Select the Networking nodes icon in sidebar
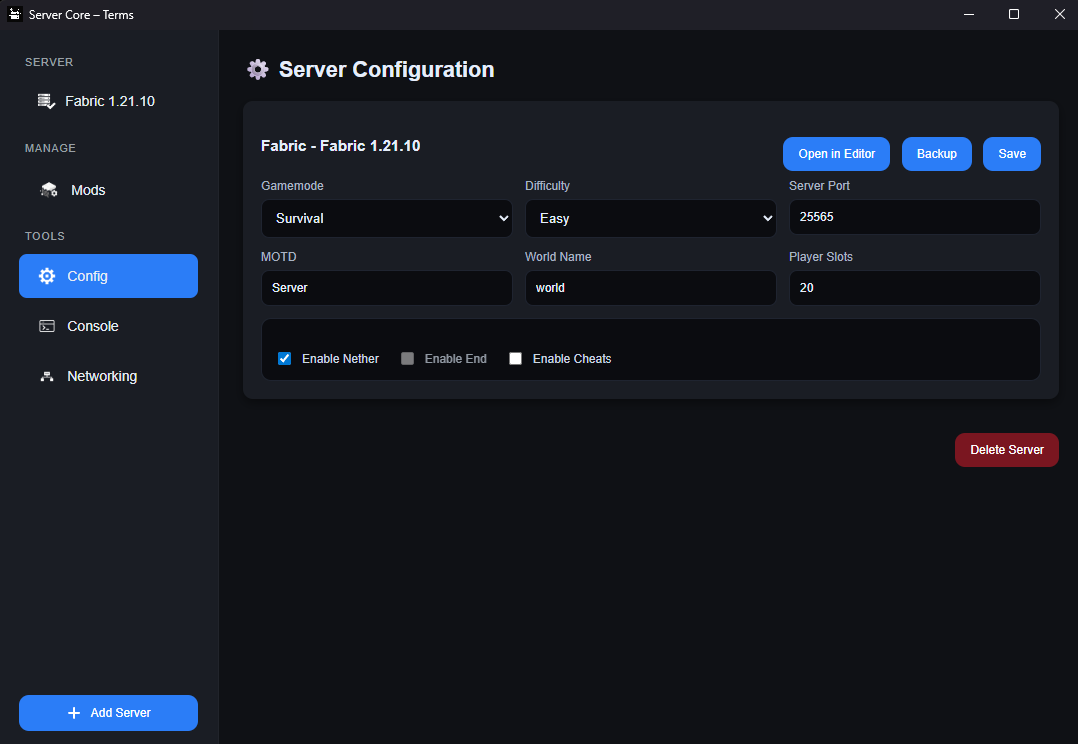 [x=46, y=376]
